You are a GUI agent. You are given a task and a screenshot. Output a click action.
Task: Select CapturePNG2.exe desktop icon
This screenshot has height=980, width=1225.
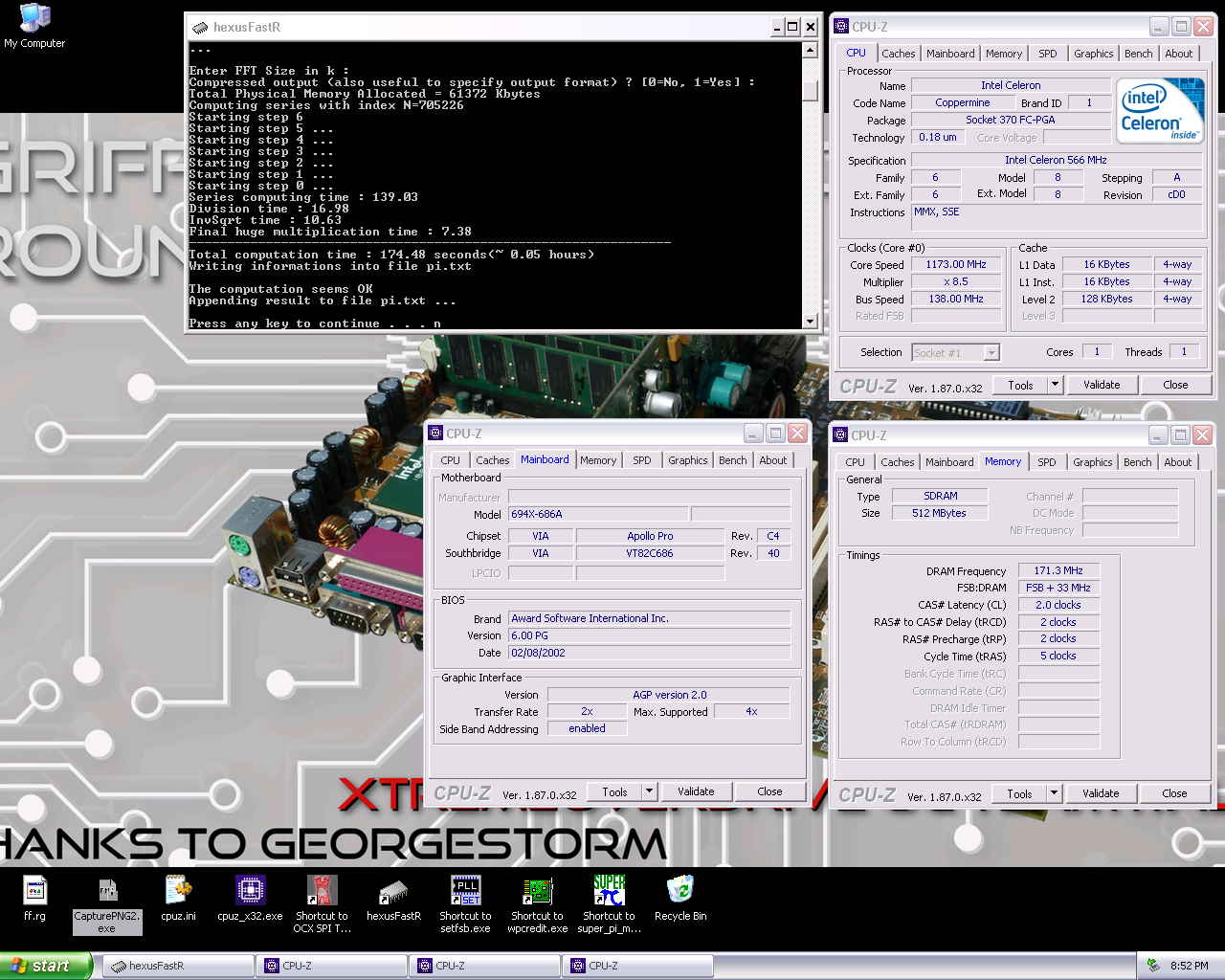(x=106, y=905)
